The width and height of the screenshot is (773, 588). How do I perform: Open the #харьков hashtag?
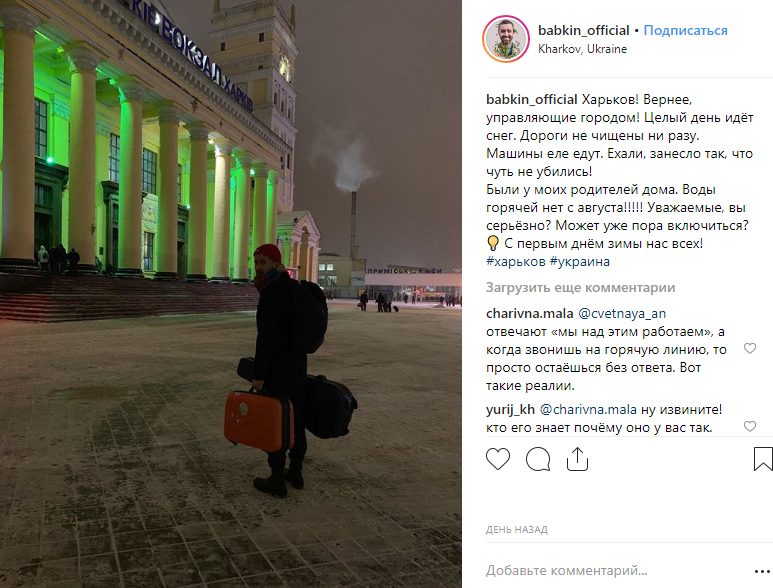(516, 262)
